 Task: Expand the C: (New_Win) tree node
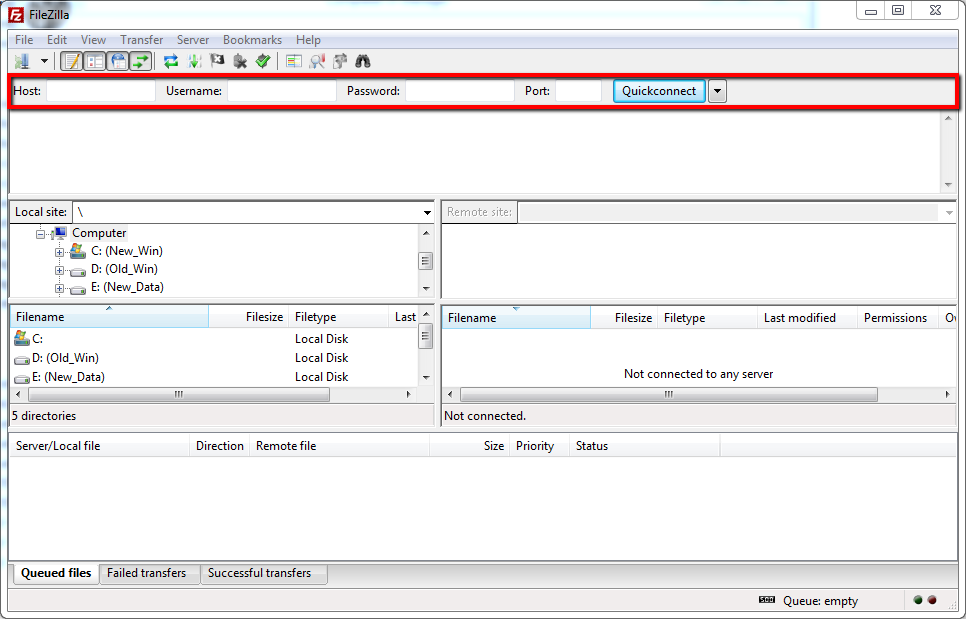coord(60,252)
